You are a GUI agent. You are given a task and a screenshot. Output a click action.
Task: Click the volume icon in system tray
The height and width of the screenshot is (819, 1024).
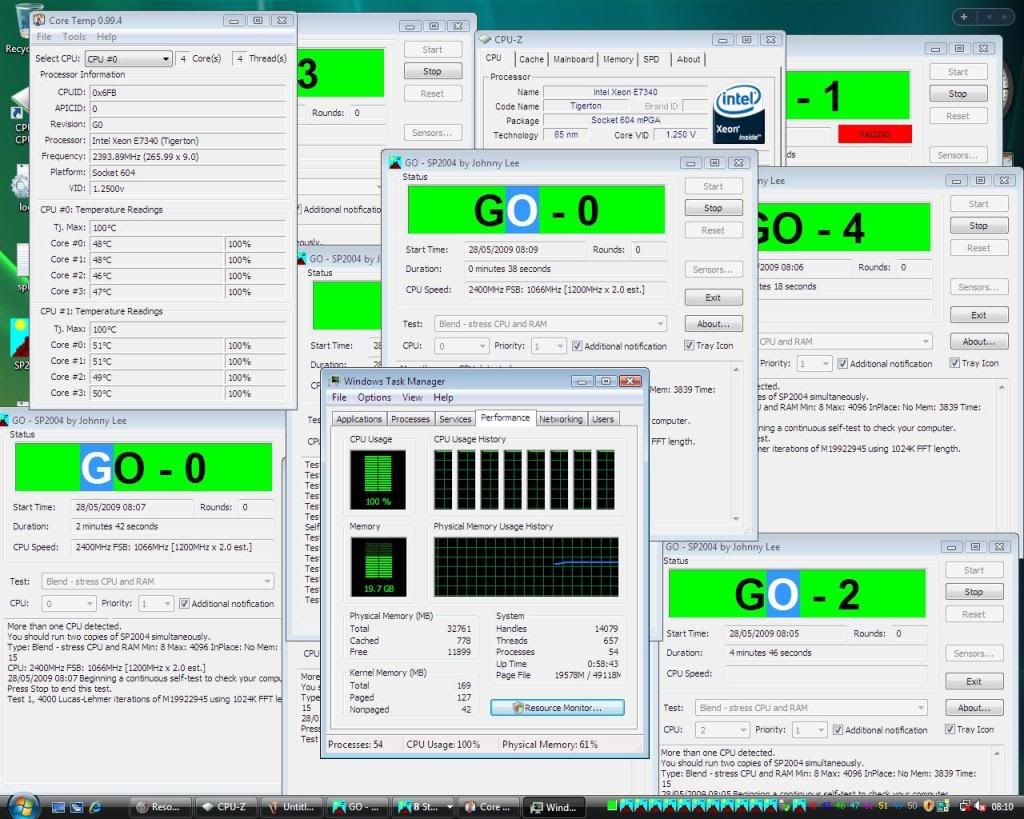click(x=980, y=807)
